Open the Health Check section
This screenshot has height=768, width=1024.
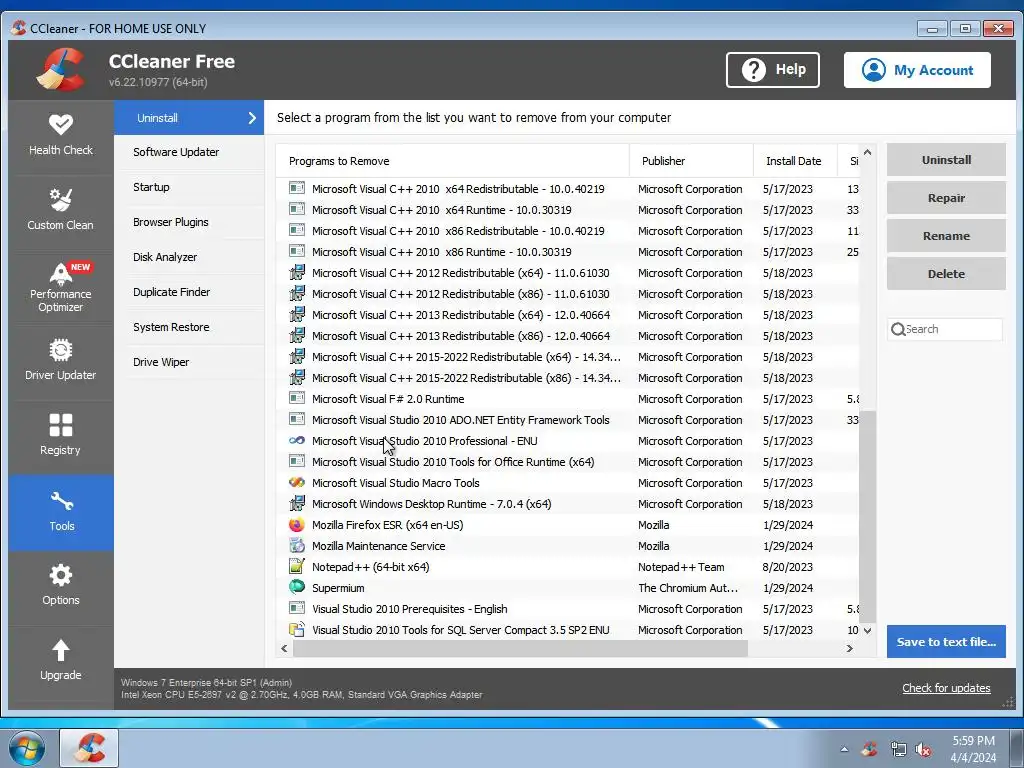point(61,137)
